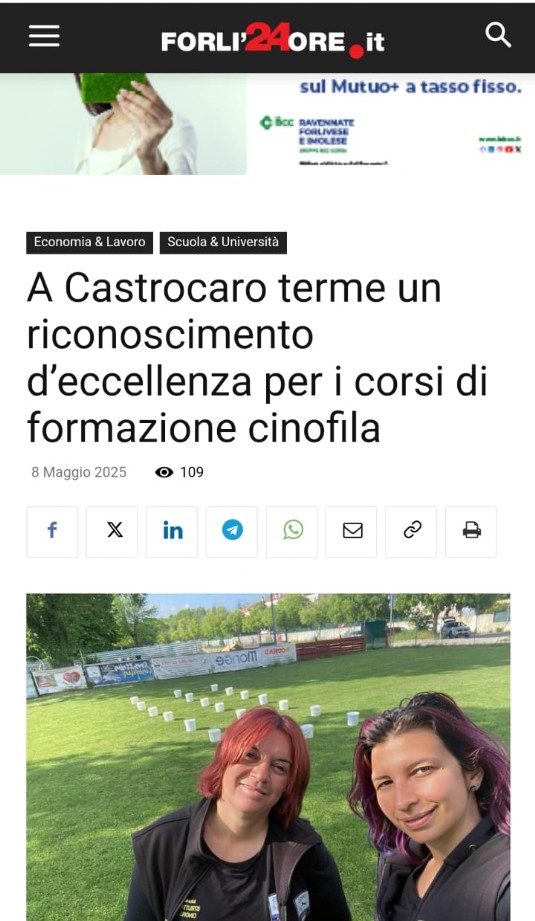Open Scuola & Università category
Viewport: 535px width, 921px height.
pos(223,242)
